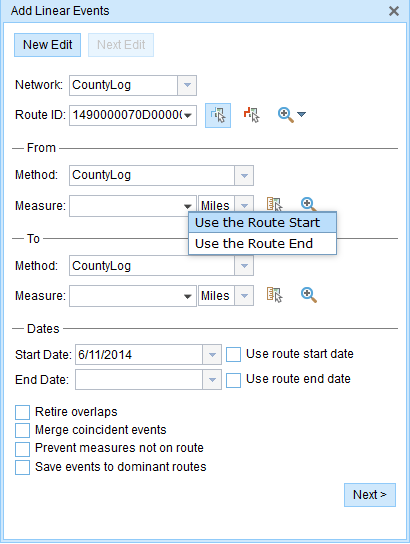Open the To Miles units dropdown
The height and width of the screenshot is (544, 410).
244,296
